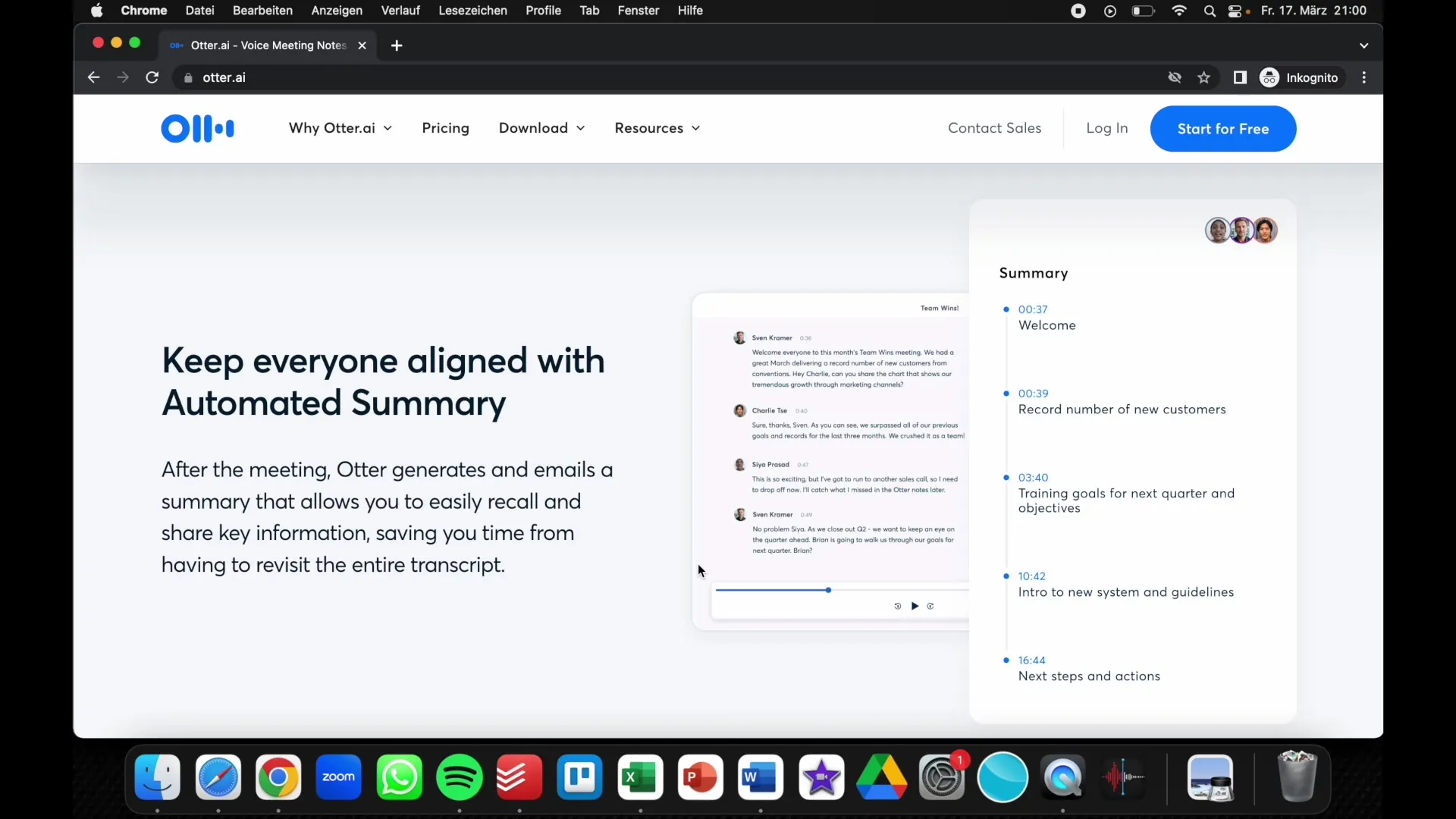Open Zoom from the Dock
The height and width of the screenshot is (819, 1456).
tap(339, 777)
